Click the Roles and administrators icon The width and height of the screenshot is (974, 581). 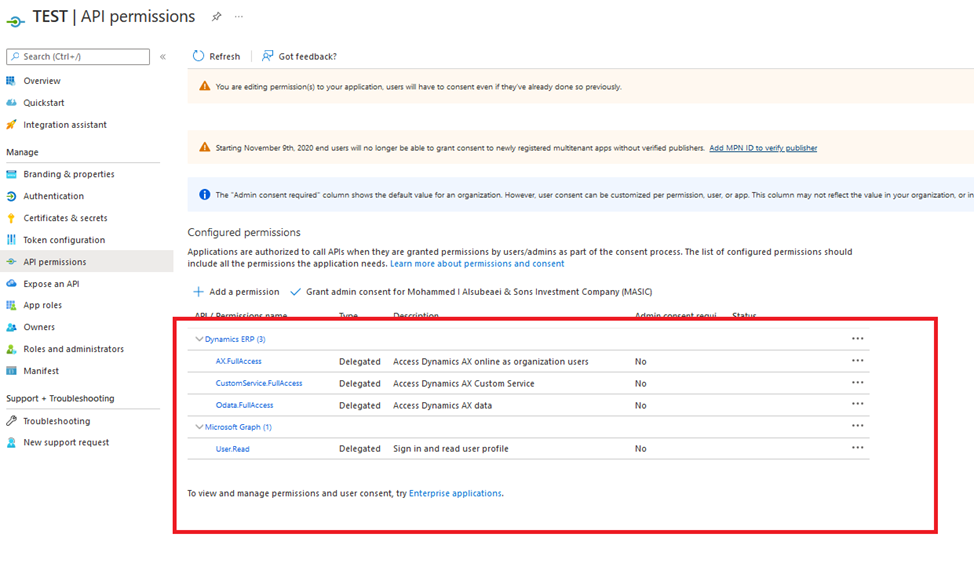tap(11, 349)
